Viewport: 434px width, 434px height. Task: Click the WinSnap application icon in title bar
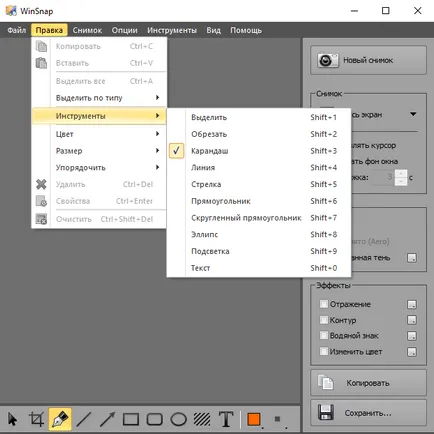coord(11,11)
